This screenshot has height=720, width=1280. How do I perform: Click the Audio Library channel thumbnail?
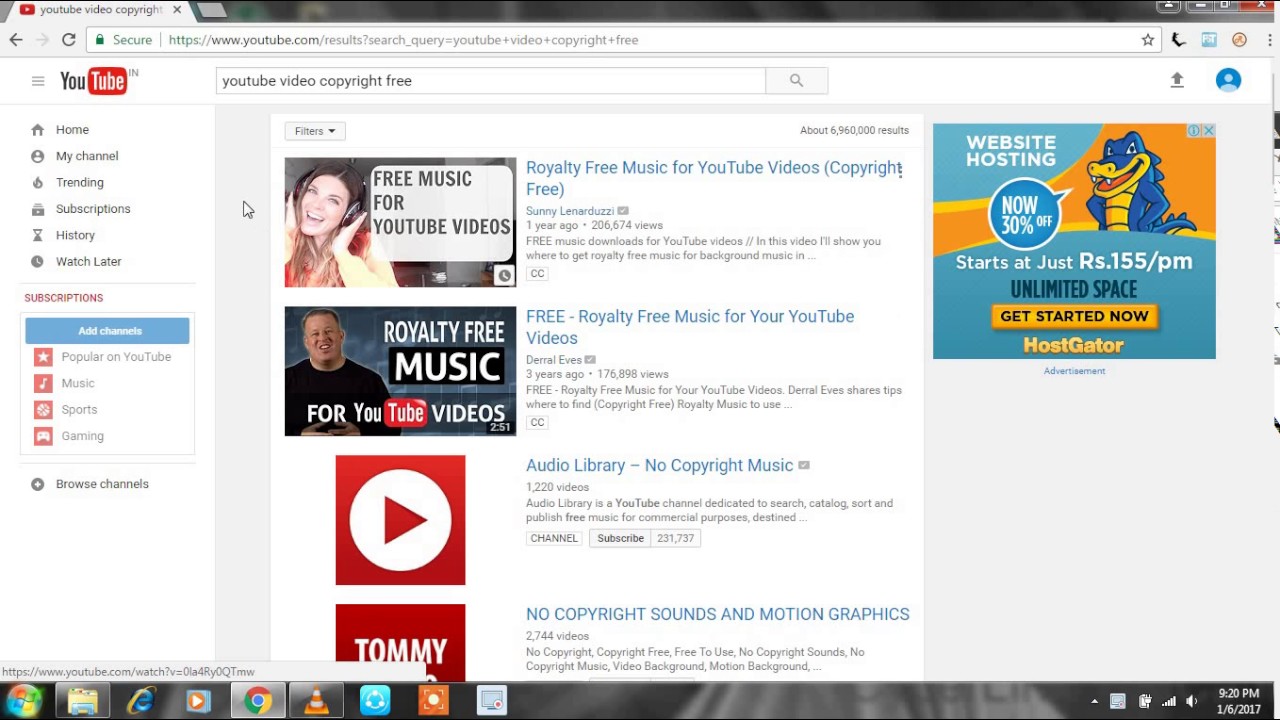coord(400,520)
